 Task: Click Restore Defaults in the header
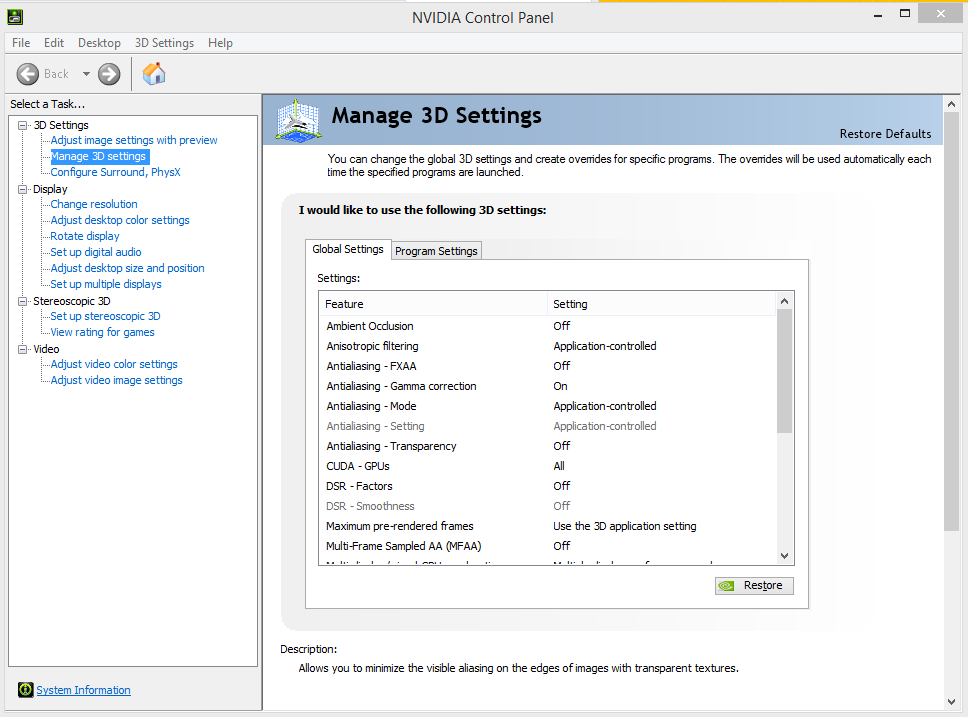click(x=885, y=134)
